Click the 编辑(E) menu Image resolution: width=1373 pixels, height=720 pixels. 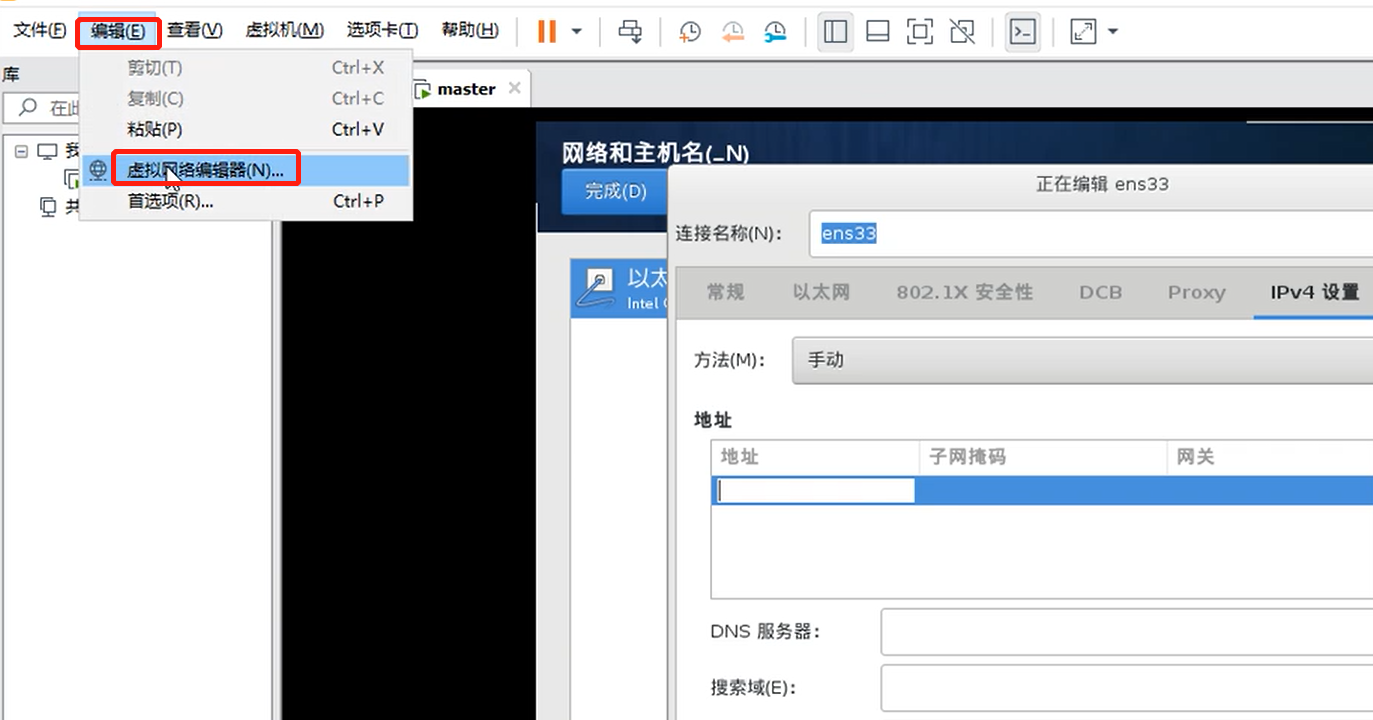click(118, 31)
